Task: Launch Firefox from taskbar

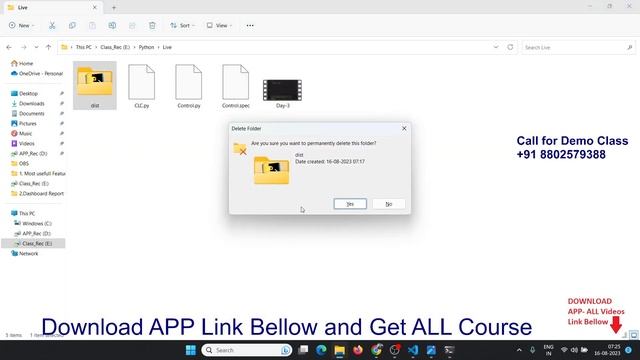Action: [x=358, y=350]
